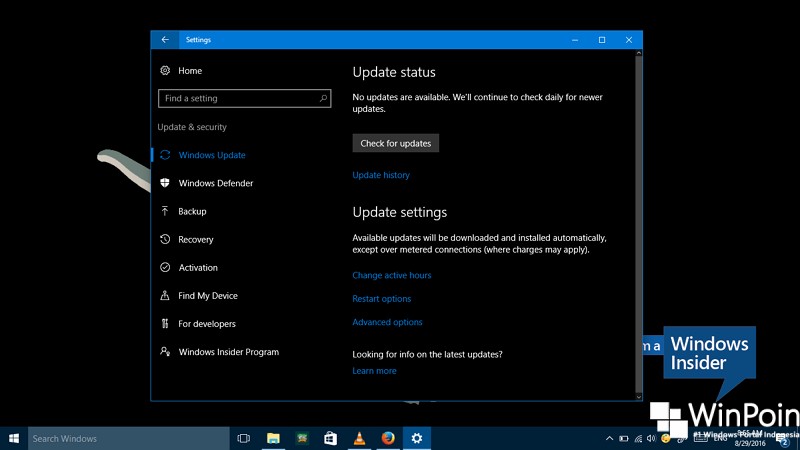Image resolution: width=800 pixels, height=450 pixels.
Task: Launch Firefox from the taskbar
Action: click(x=388, y=438)
